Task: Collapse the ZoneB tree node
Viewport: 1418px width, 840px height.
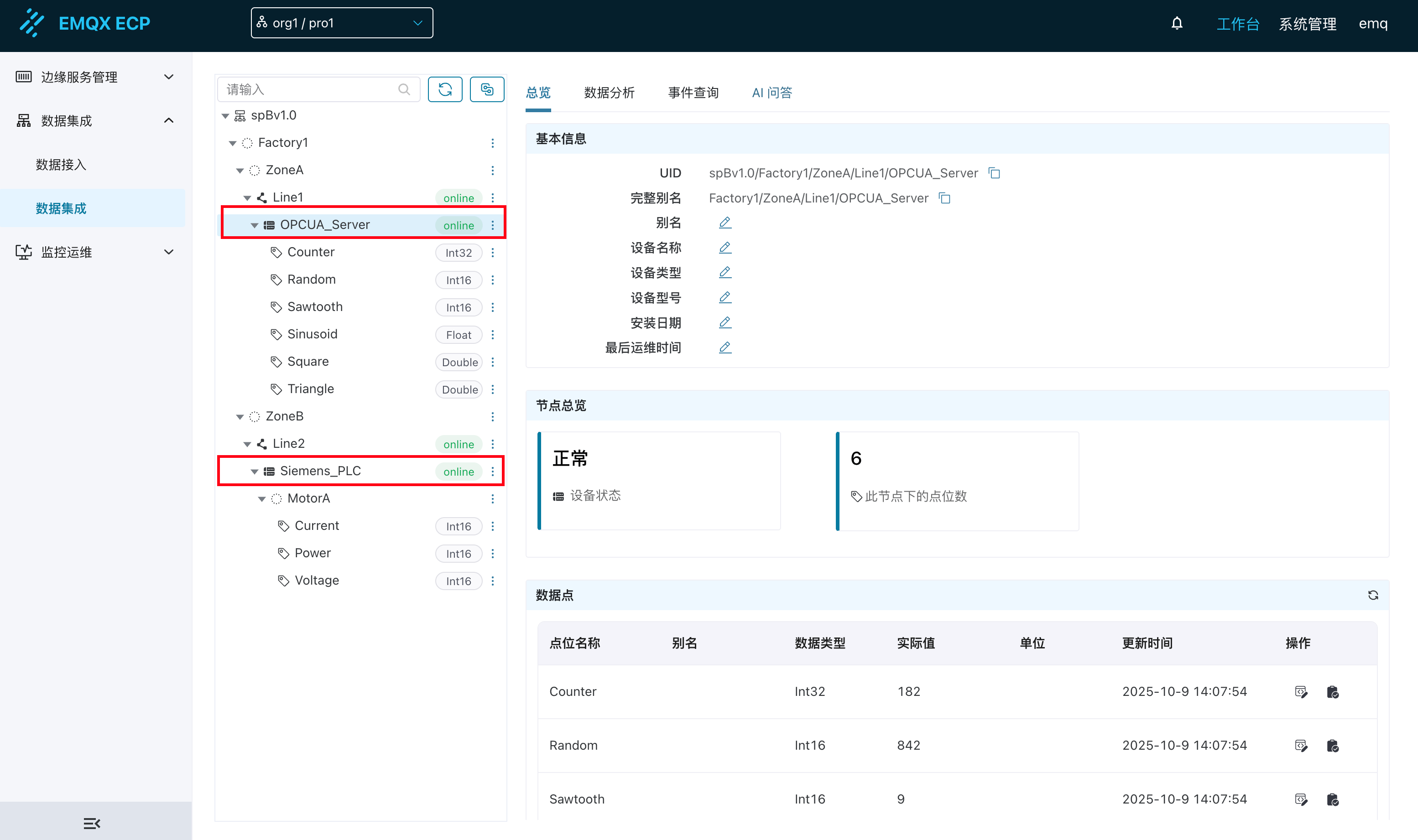Action: point(240,417)
